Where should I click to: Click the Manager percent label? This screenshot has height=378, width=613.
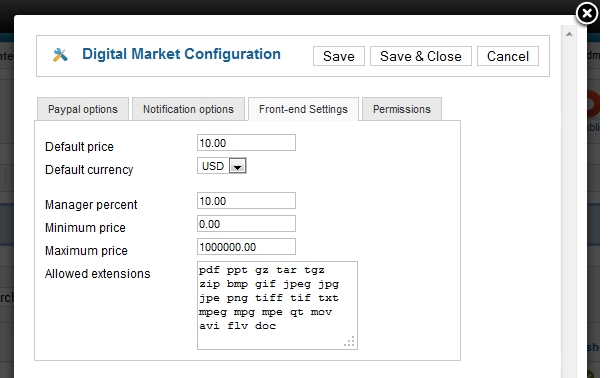pyautogui.click(x=91, y=205)
